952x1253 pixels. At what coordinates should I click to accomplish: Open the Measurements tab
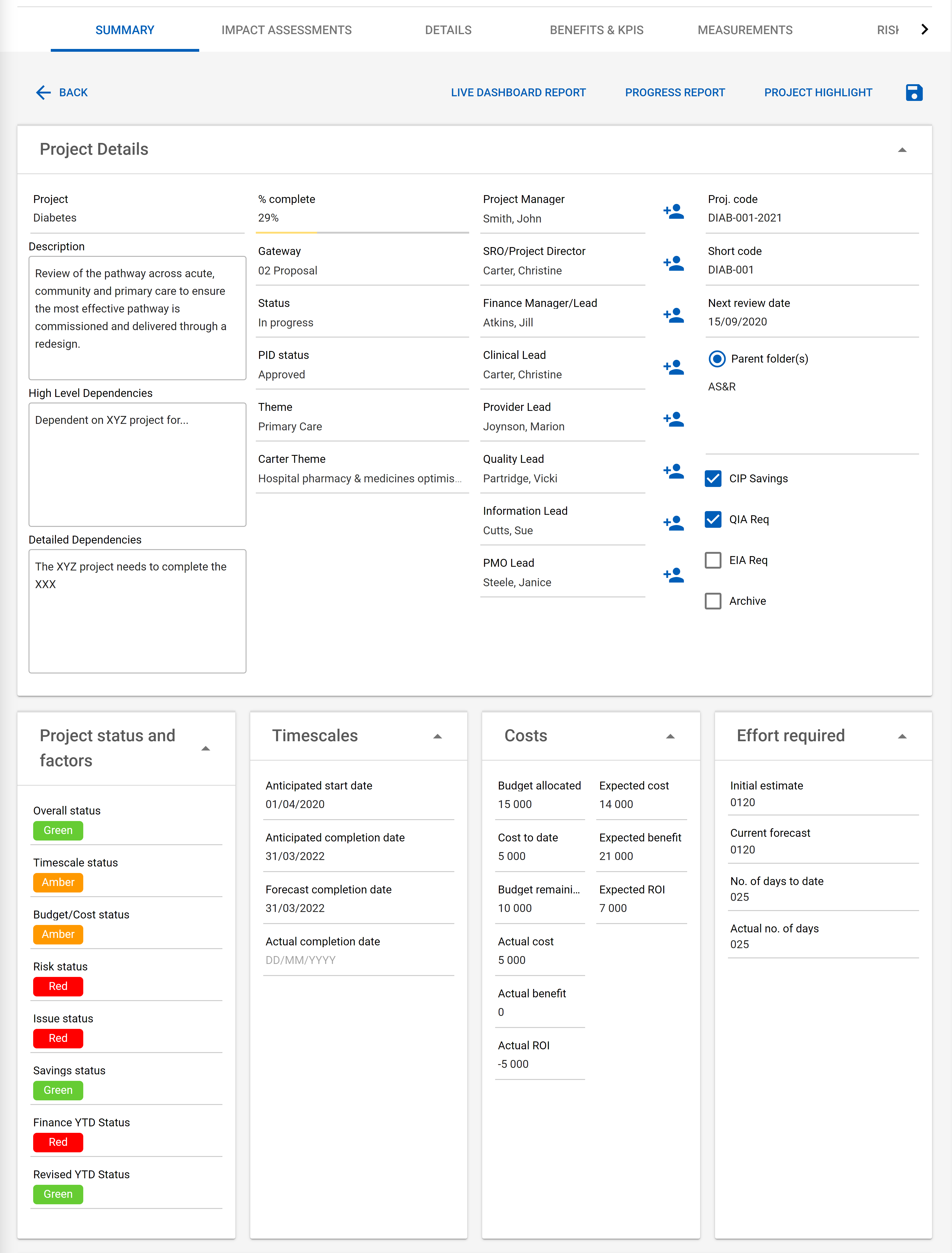click(x=745, y=30)
